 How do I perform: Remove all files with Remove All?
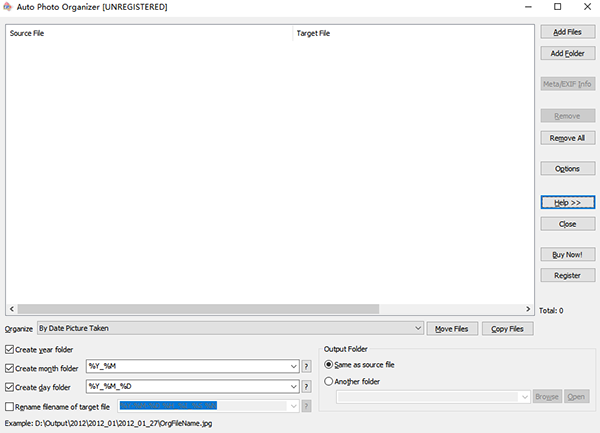[x=567, y=138]
